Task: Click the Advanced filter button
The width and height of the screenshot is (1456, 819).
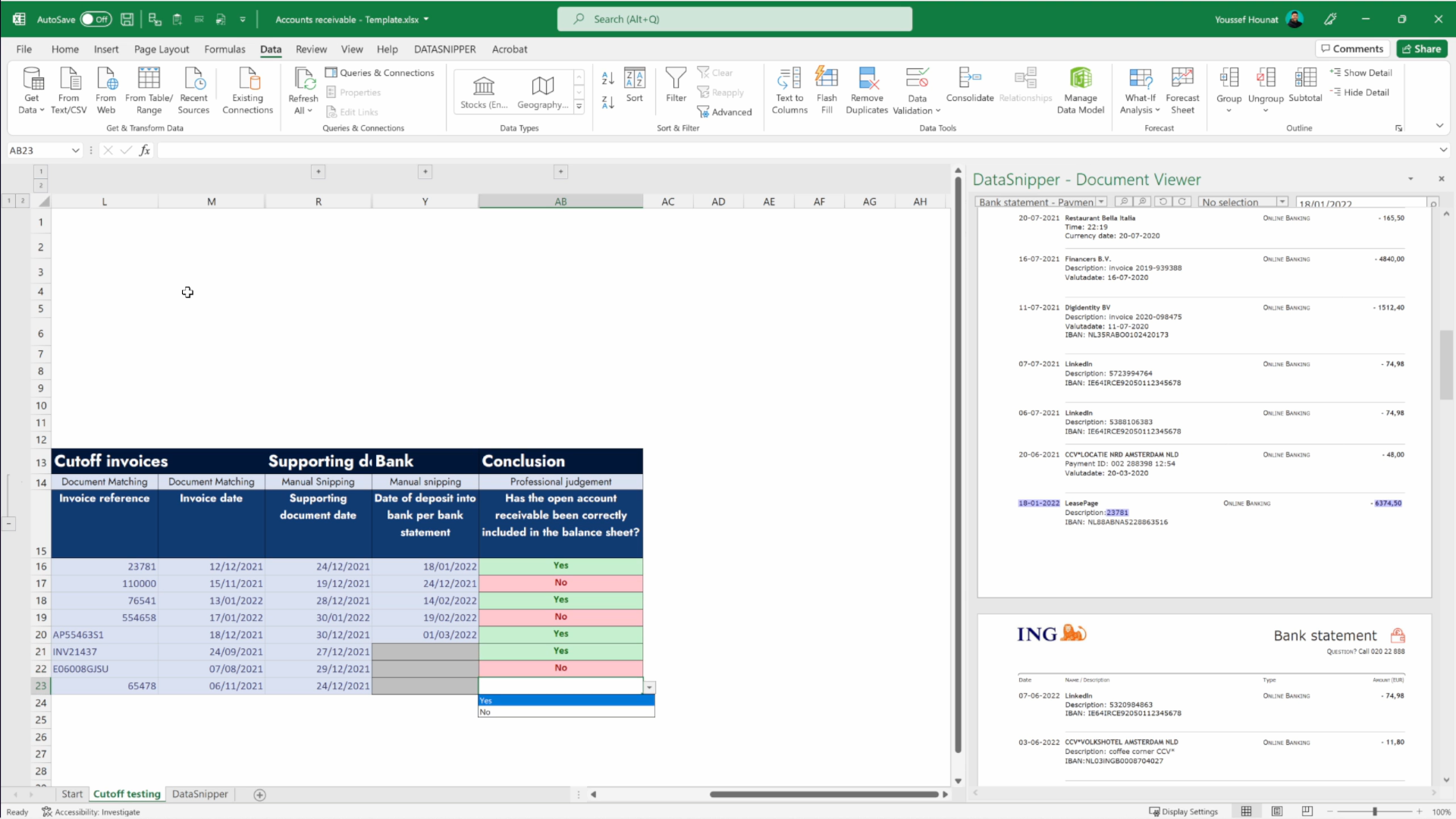Action: (725, 111)
